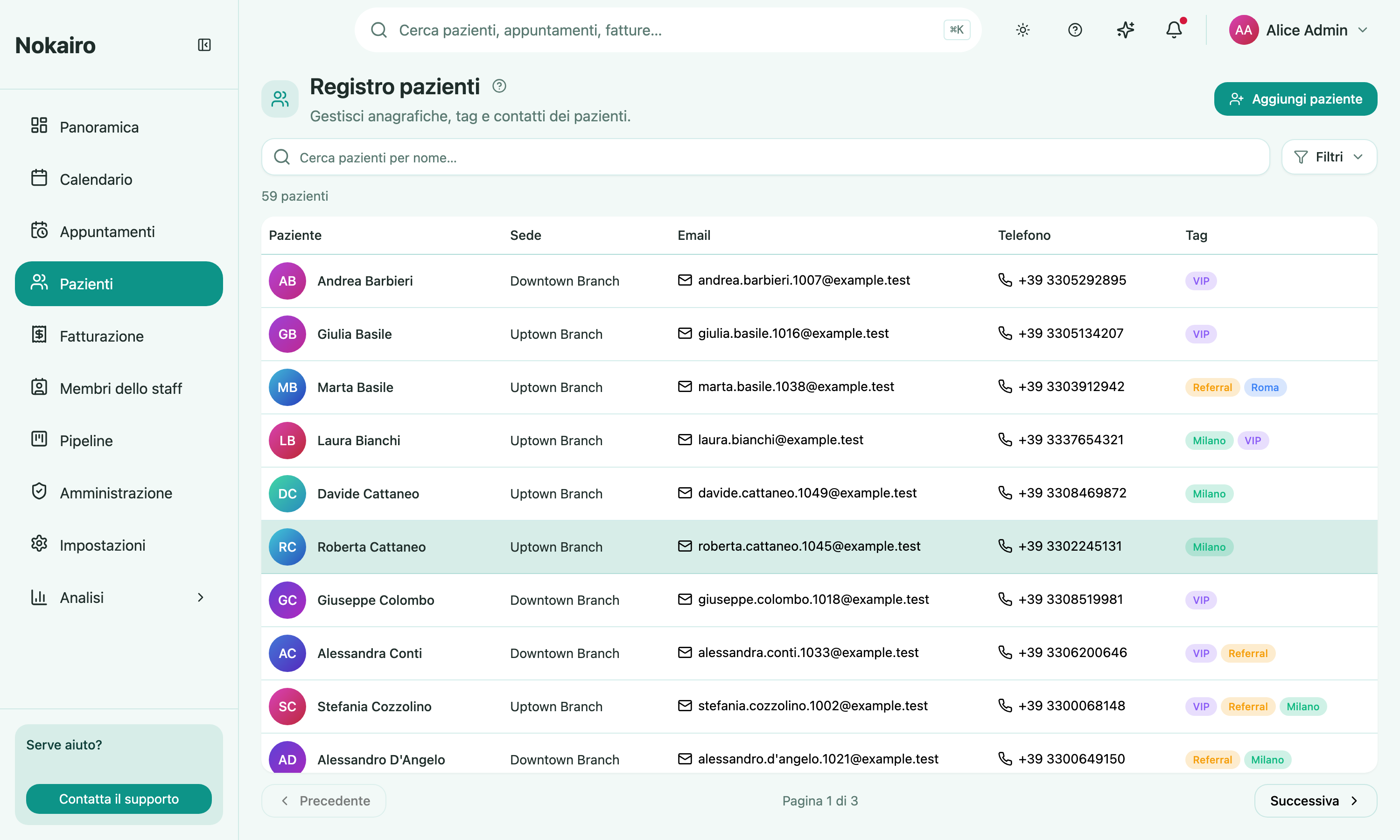Viewport: 1400px width, 840px height.
Task: Go to Successiva page
Action: [1316, 801]
